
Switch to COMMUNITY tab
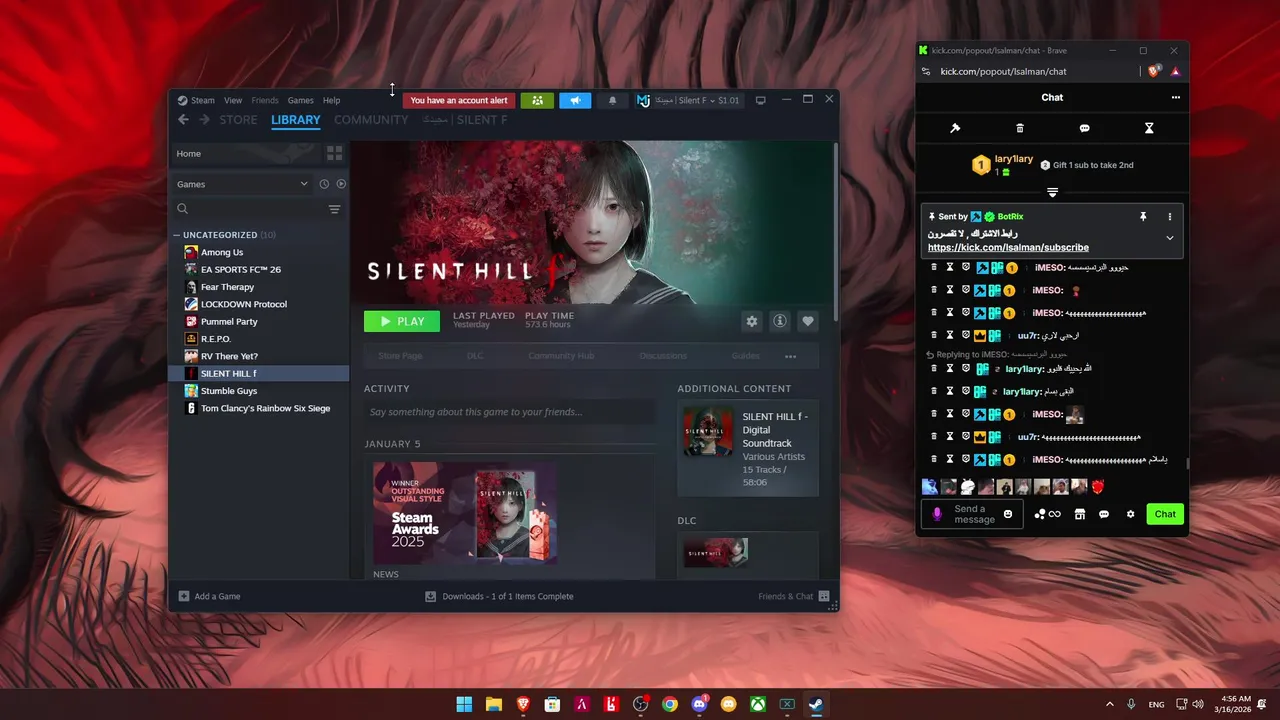click(x=371, y=120)
